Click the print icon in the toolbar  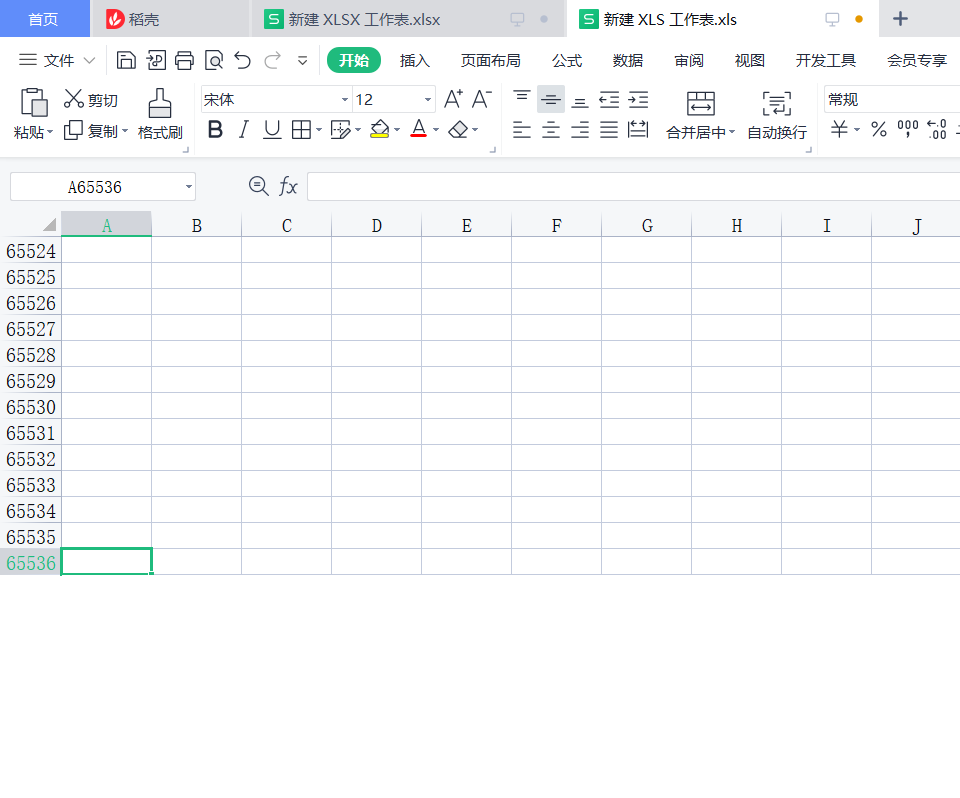point(184,61)
